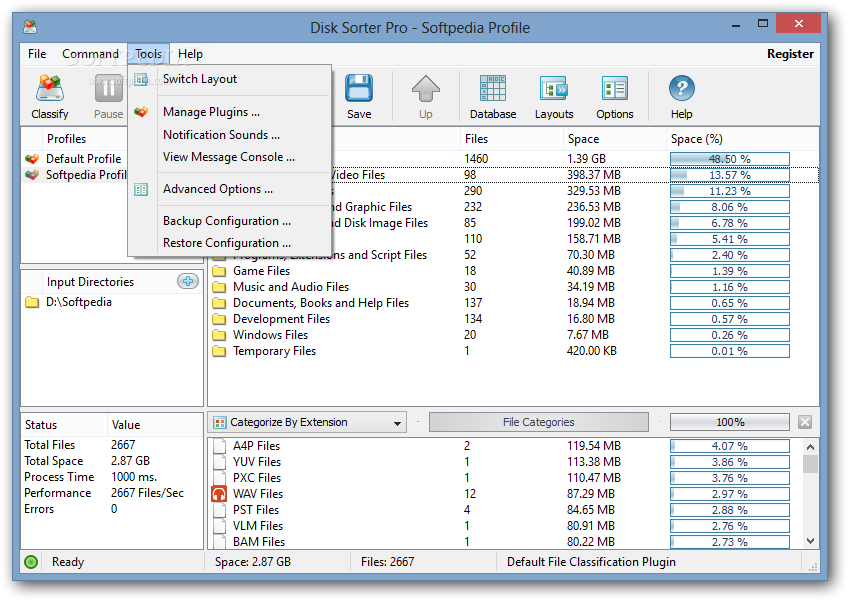Click the Default Profile icon
This screenshot has height=601, width=848.
pyautogui.click(x=32, y=158)
